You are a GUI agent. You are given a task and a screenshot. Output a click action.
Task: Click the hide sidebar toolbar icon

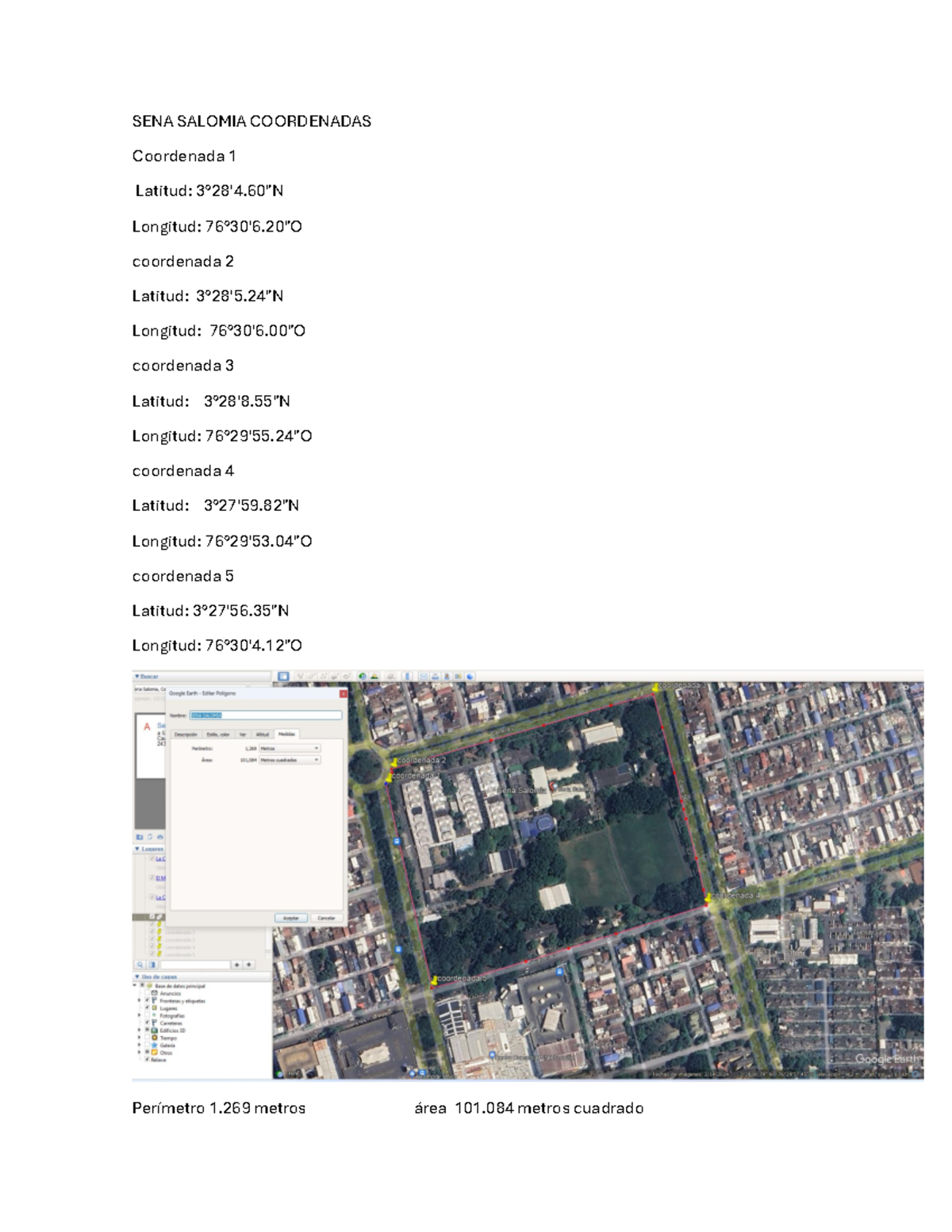click(x=283, y=677)
